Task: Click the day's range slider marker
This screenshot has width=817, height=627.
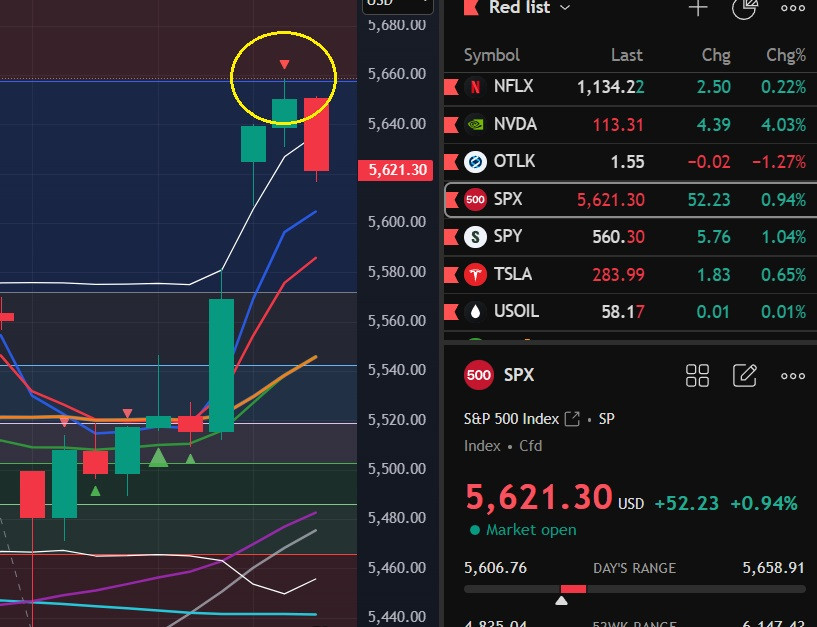Action: [561, 601]
